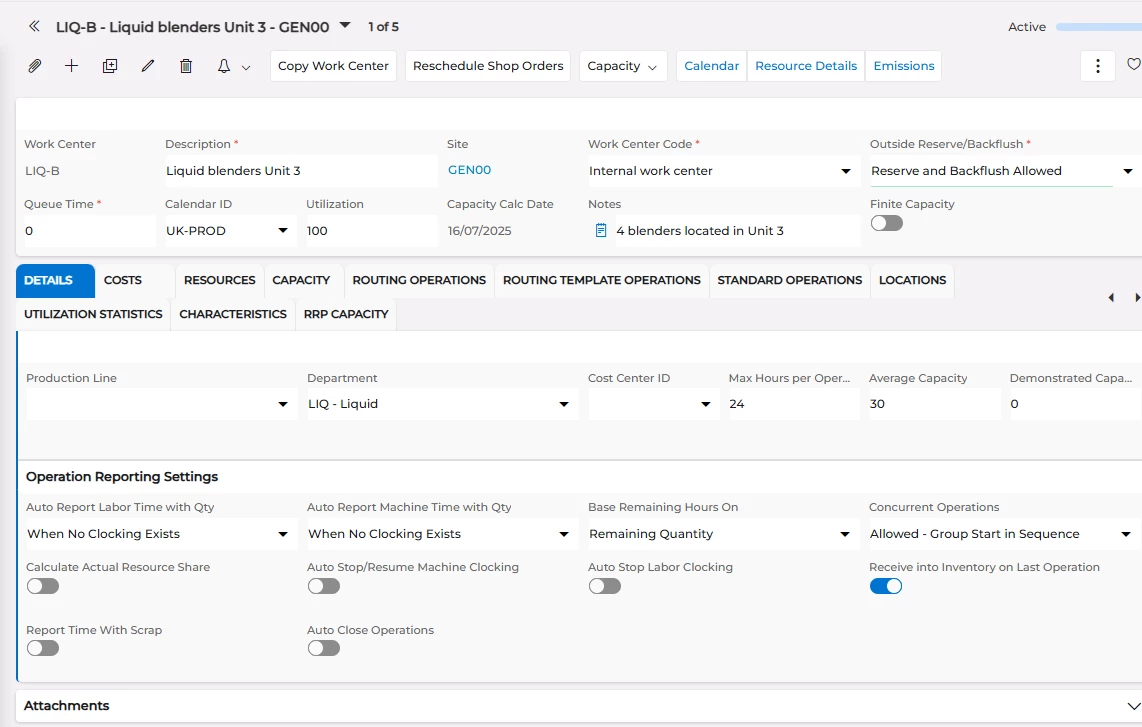Open Auto Report Labor Time dropdown

(283, 535)
